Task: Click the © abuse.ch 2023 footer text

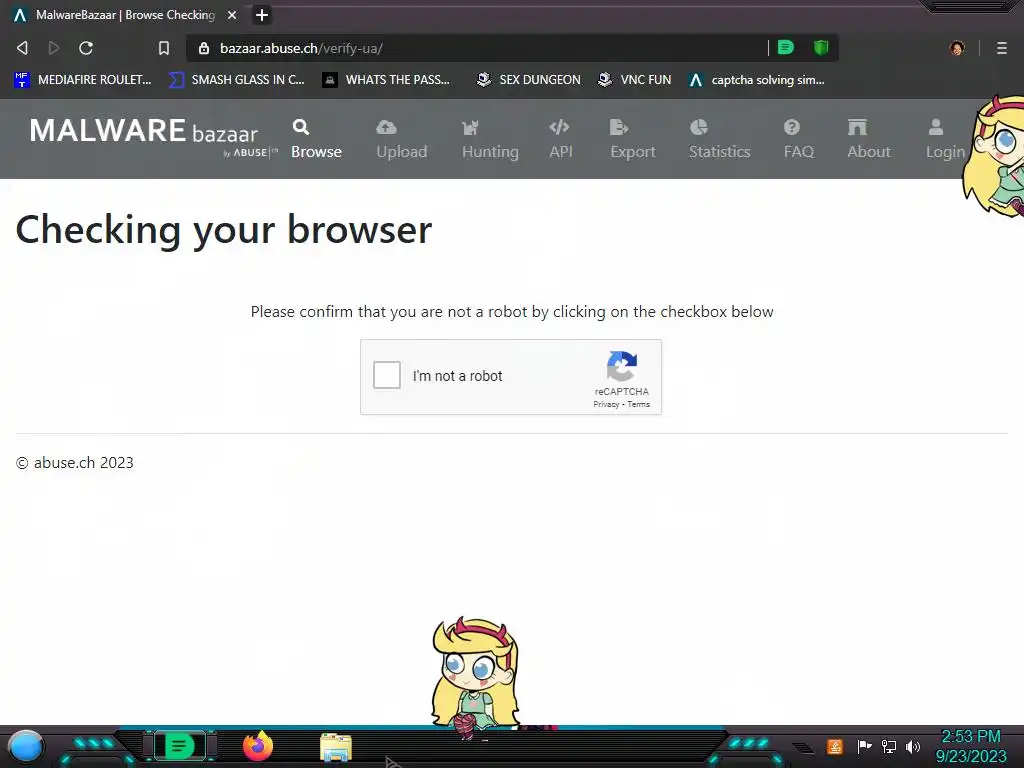Action: 74,463
